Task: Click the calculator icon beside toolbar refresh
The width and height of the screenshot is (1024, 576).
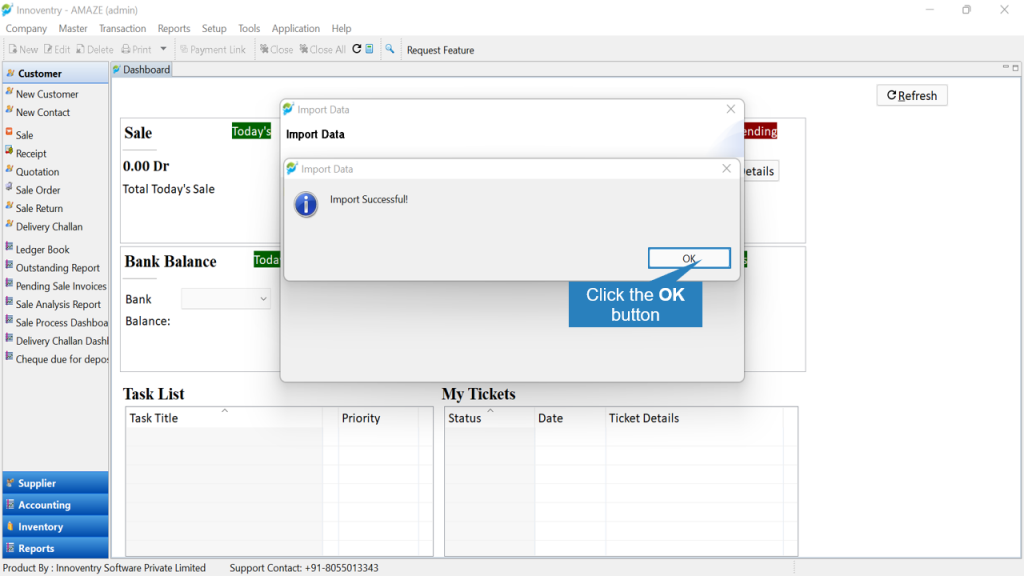Action: (x=370, y=49)
